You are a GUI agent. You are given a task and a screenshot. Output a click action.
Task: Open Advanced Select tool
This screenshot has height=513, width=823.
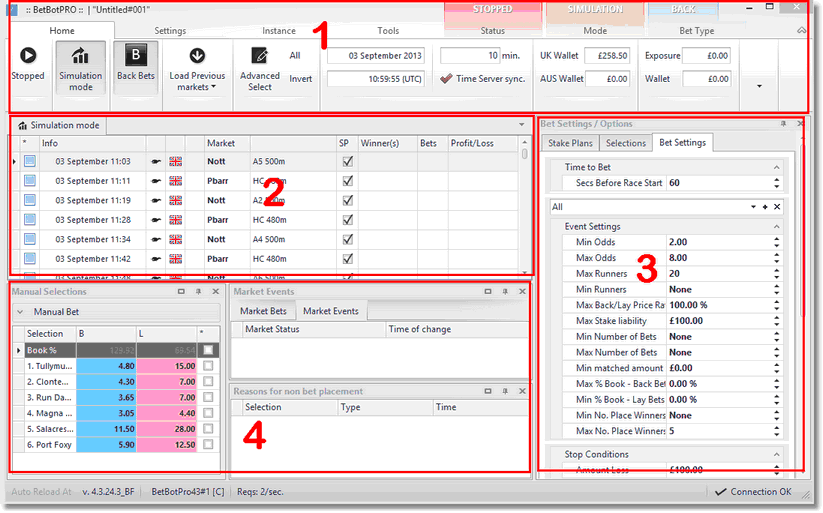click(x=260, y=57)
